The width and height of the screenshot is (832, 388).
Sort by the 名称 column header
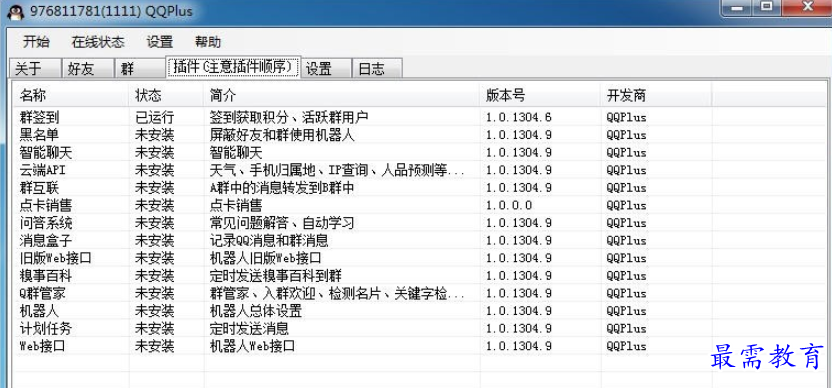[71, 96]
